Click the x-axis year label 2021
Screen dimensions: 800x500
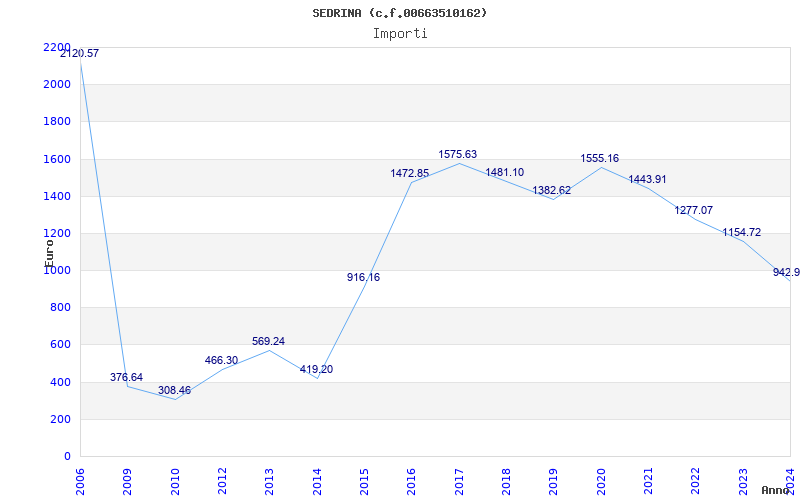tap(648, 482)
